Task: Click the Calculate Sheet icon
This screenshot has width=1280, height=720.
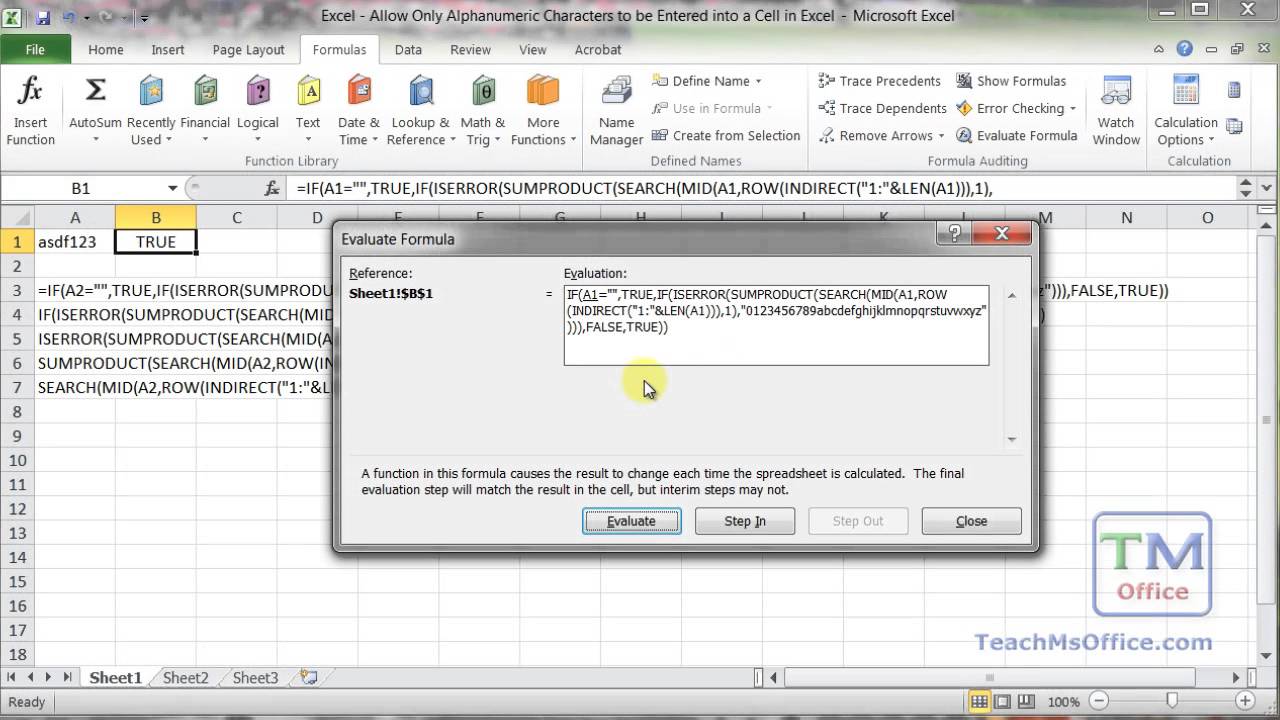Action: pos(1234,127)
